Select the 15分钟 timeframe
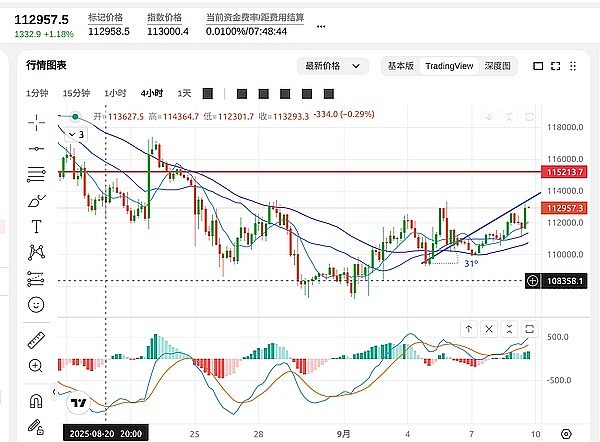This screenshot has width=600, height=442. 76,93
